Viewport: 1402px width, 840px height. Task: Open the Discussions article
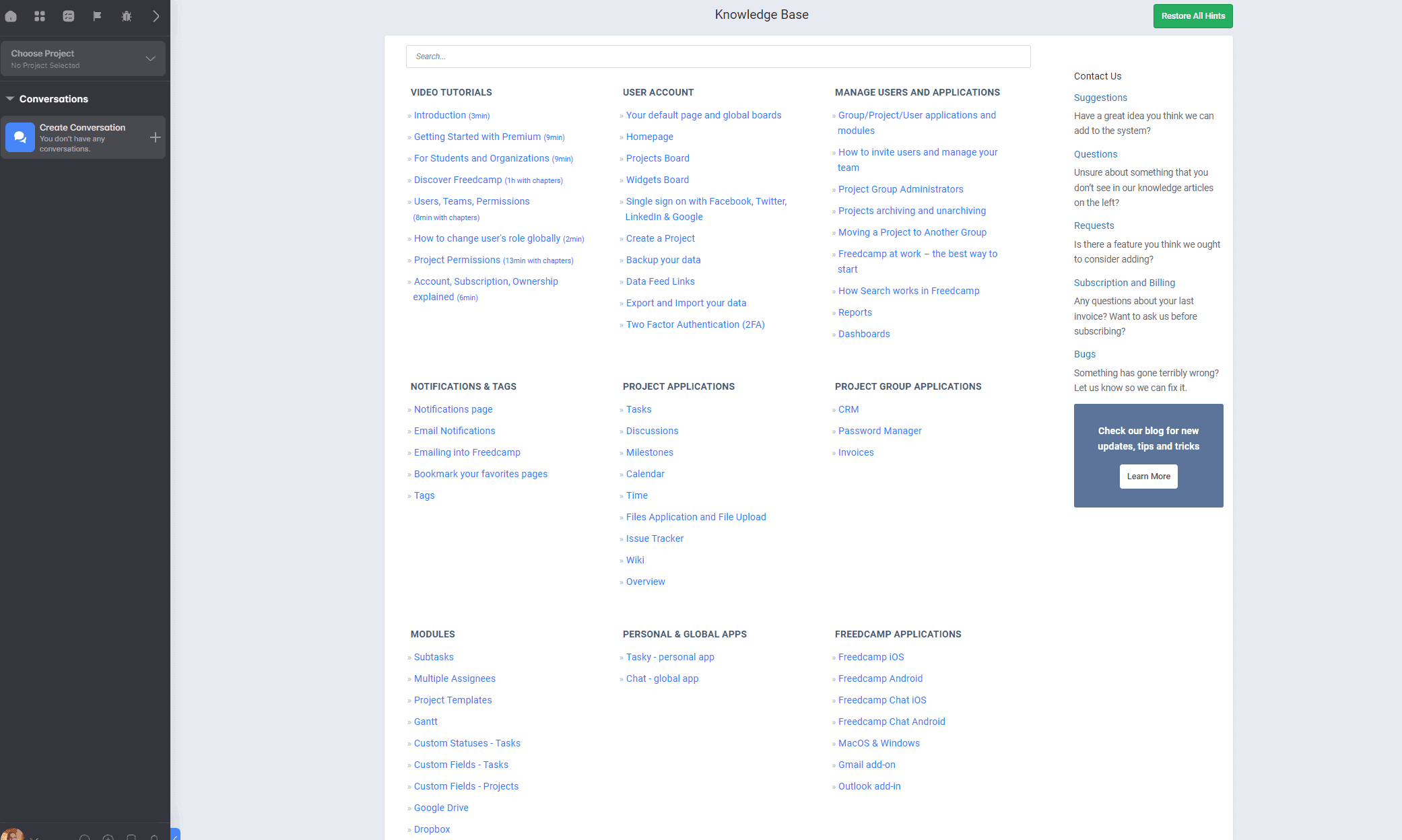(652, 431)
